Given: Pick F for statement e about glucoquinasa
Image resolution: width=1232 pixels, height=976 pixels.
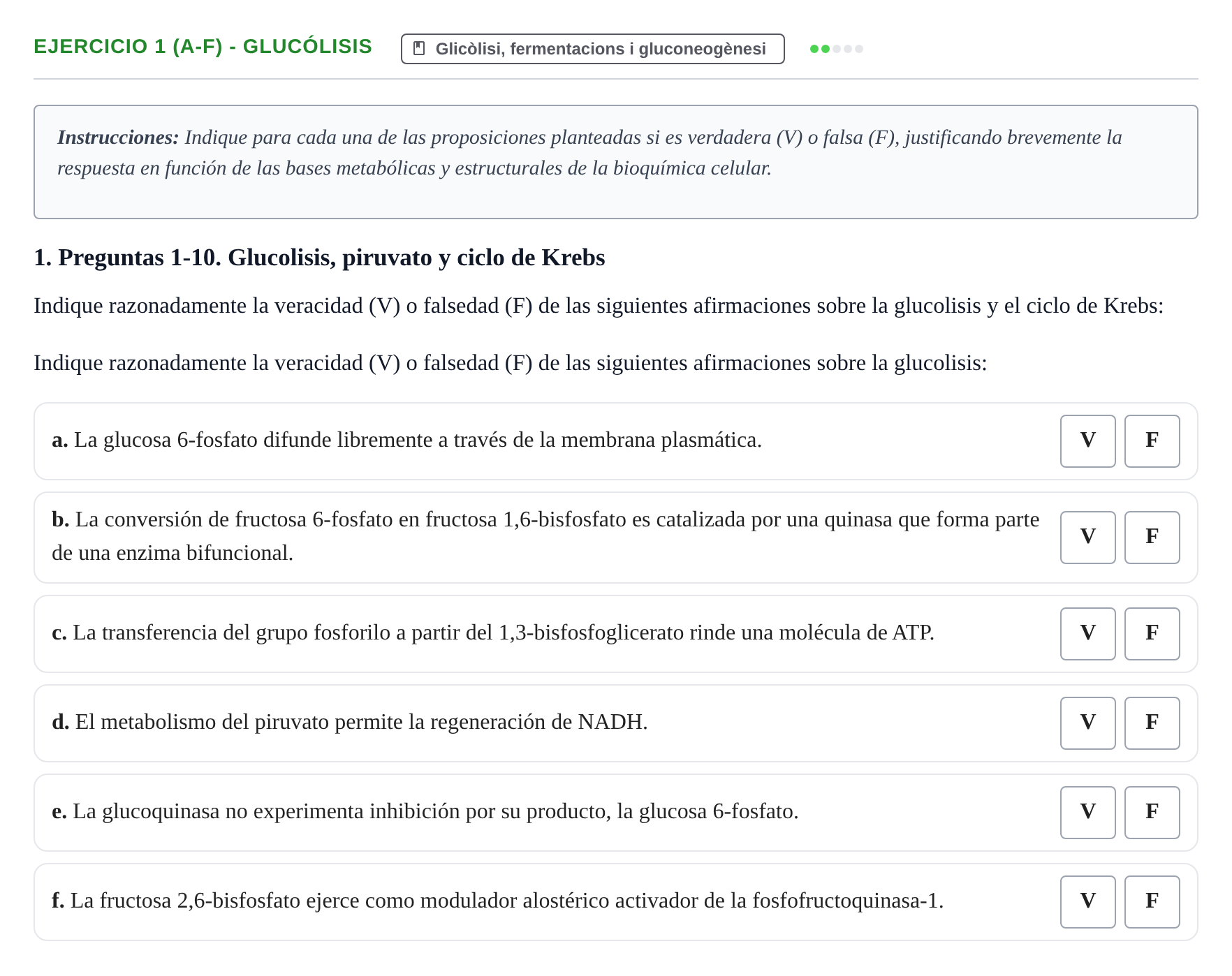Looking at the screenshot, I should coord(1152,813).
